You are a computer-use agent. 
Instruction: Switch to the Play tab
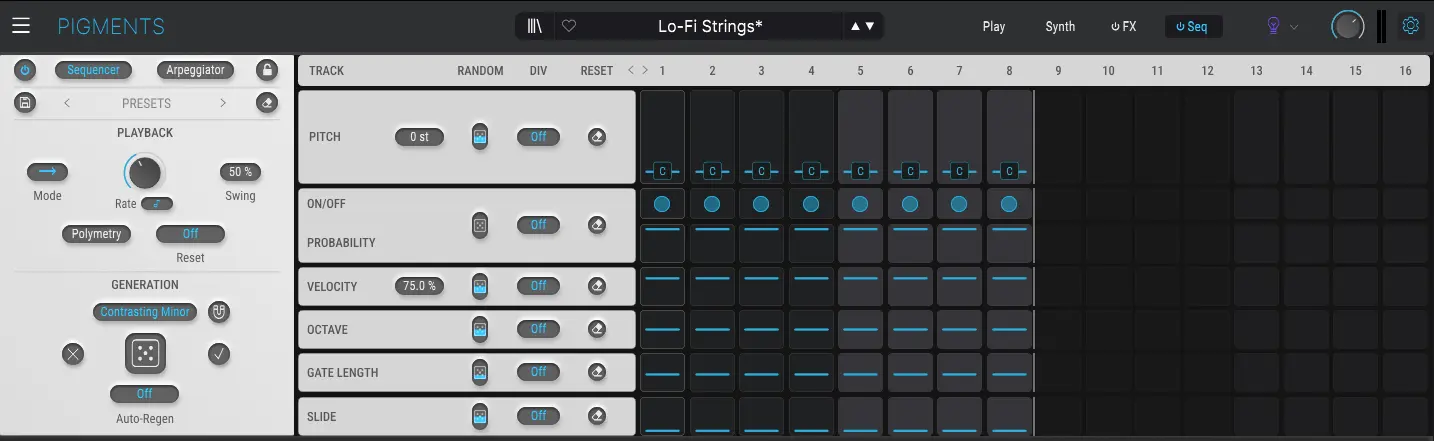click(994, 27)
